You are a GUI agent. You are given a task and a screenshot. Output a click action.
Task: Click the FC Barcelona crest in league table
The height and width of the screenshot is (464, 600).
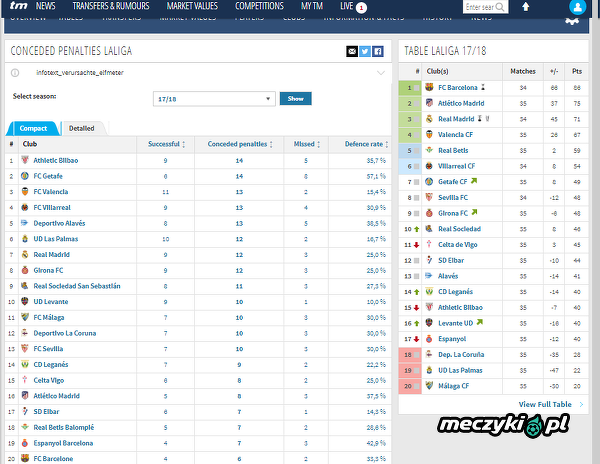pyautogui.click(x=429, y=87)
